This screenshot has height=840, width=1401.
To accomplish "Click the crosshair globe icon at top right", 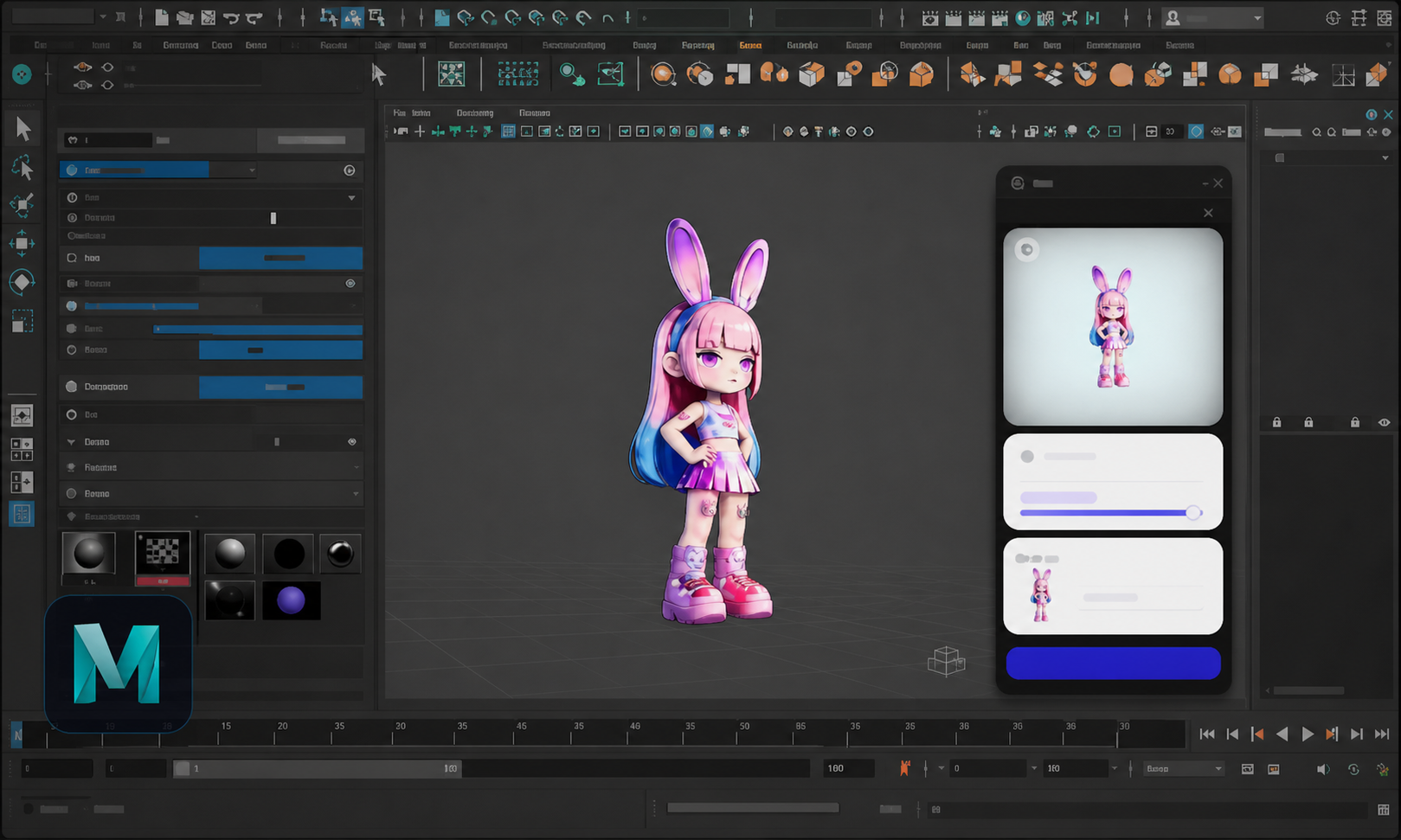I will point(1334,17).
